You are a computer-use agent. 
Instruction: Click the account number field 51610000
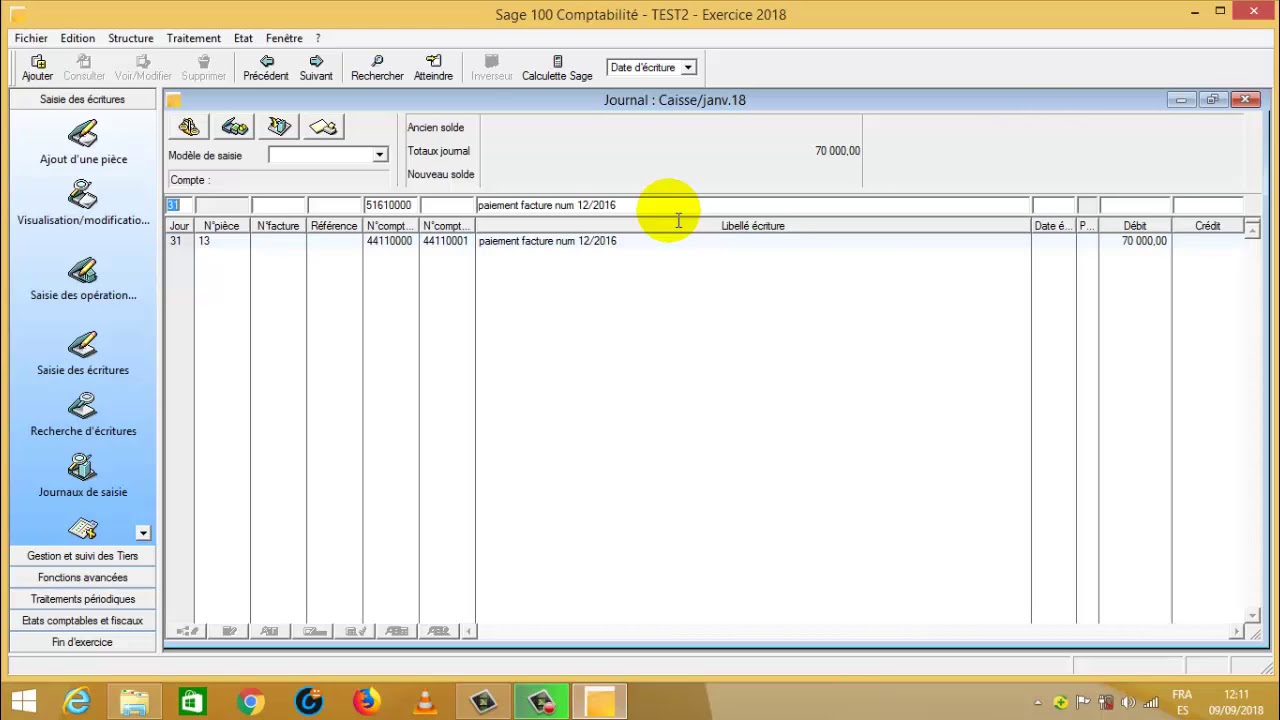pyautogui.click(x=390, y=205)
